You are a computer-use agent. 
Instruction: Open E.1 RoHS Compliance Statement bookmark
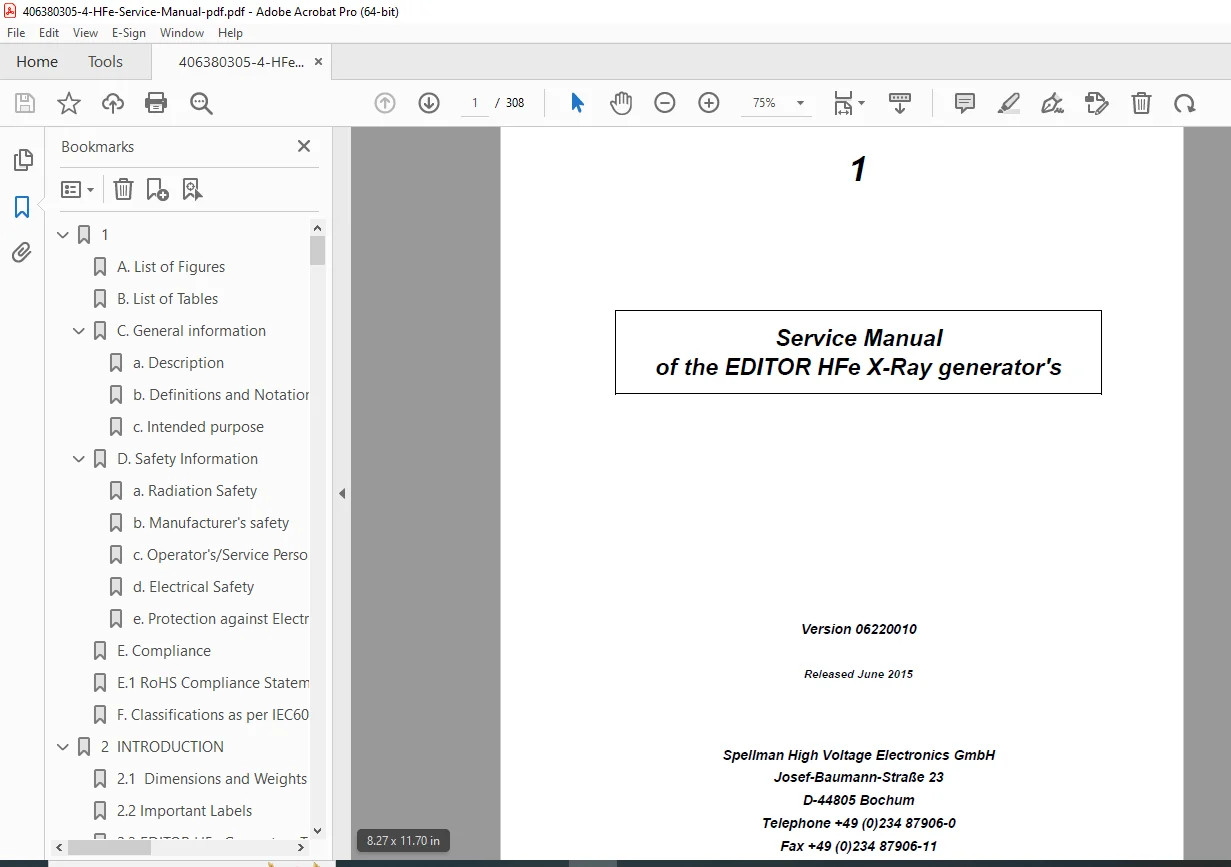click(213, 683)
